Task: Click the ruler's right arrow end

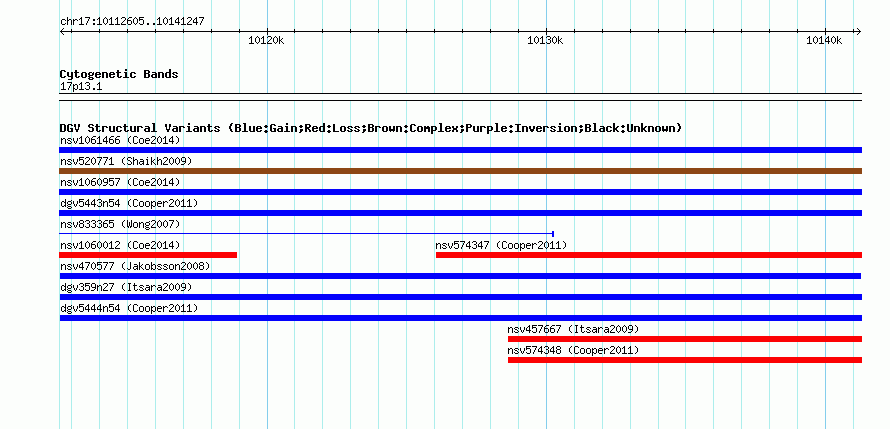Action: (858, 31)
